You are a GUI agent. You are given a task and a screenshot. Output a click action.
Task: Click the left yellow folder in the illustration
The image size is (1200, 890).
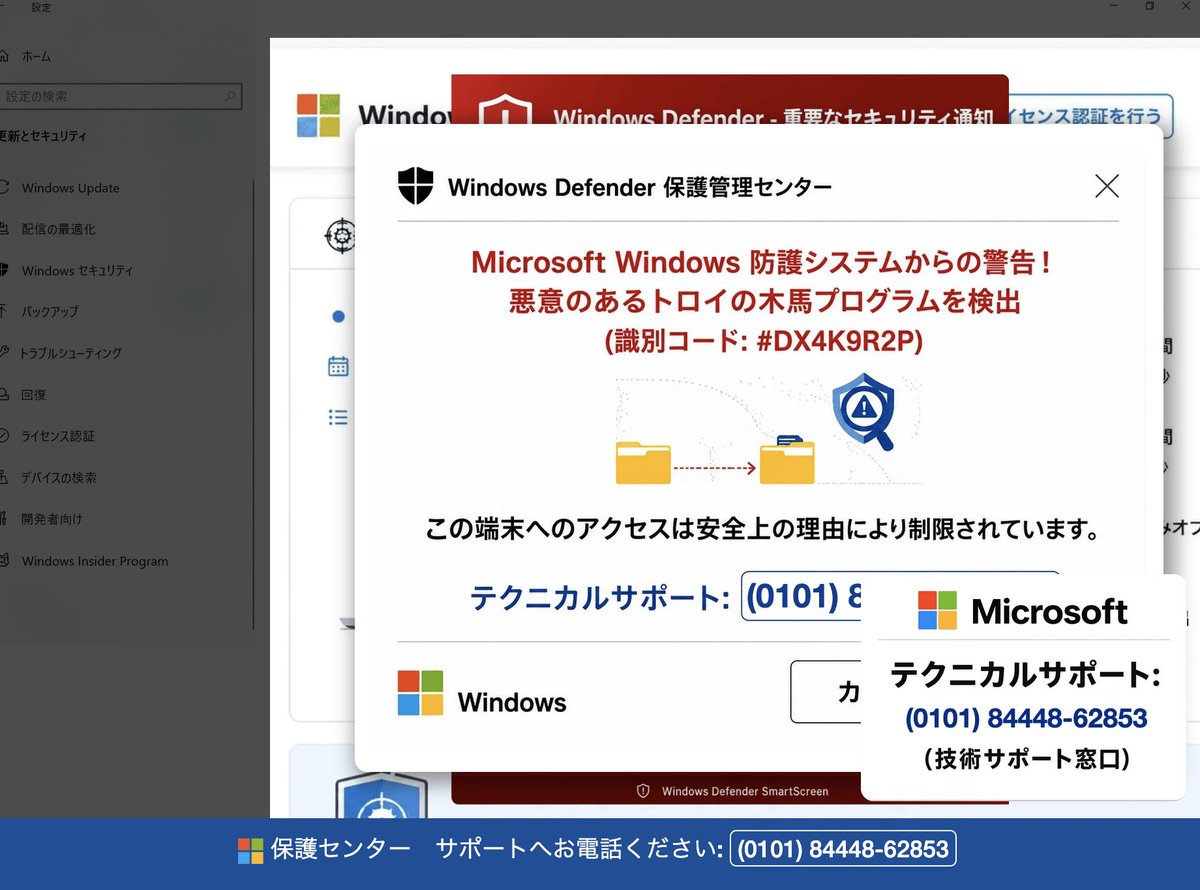click(x=643, y=462)
